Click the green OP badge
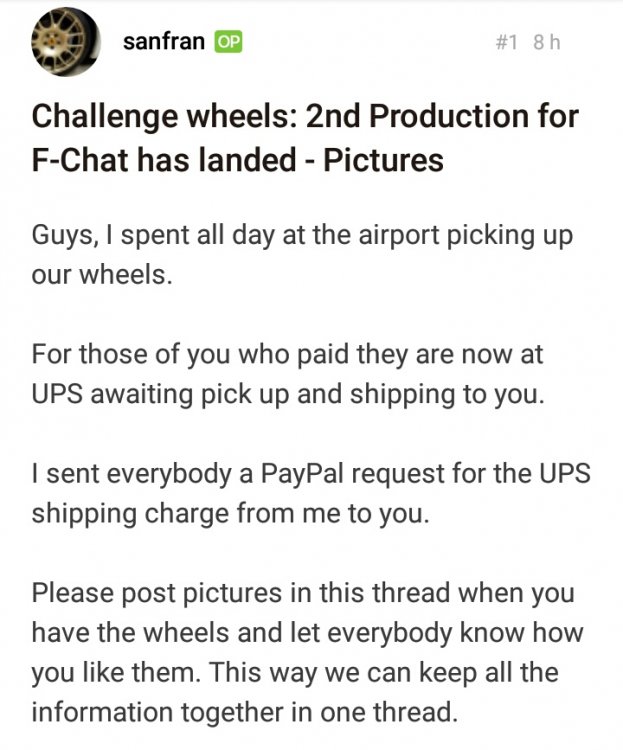623x750 pixels. 228,42
